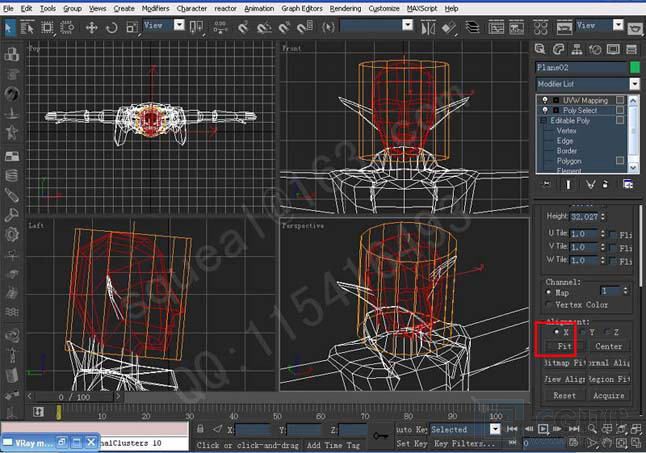Screen dimensions: 646x453
Task: Open the Schematic View icon
Action: point(517,28)
